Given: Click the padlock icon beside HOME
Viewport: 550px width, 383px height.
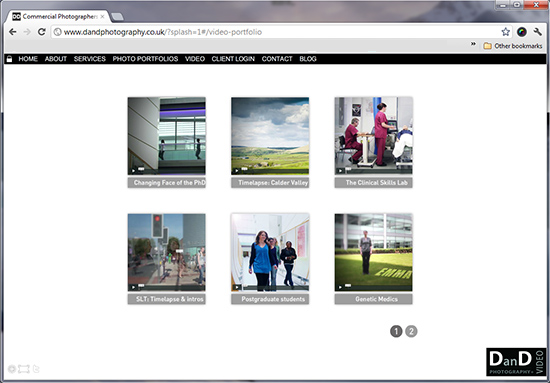Looking at the screenshot, I should point(9,59).
